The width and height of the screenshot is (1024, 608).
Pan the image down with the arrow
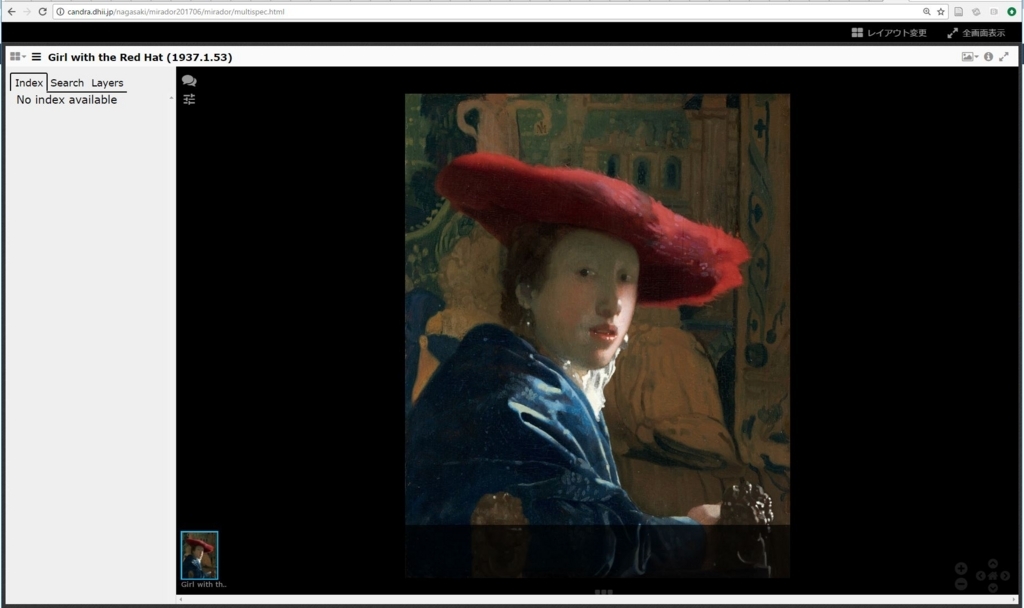tap(993, 588)
